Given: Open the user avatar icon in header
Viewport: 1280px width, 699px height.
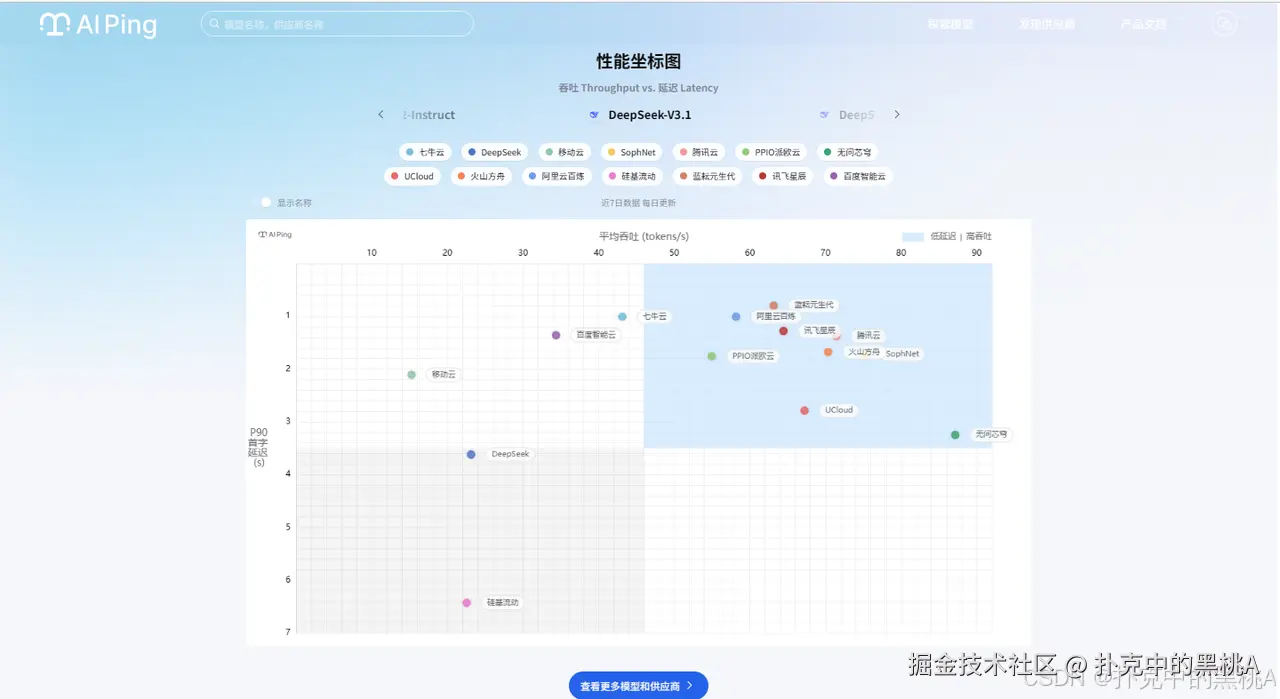Looking at the screenshot, I should [1224, 24].
